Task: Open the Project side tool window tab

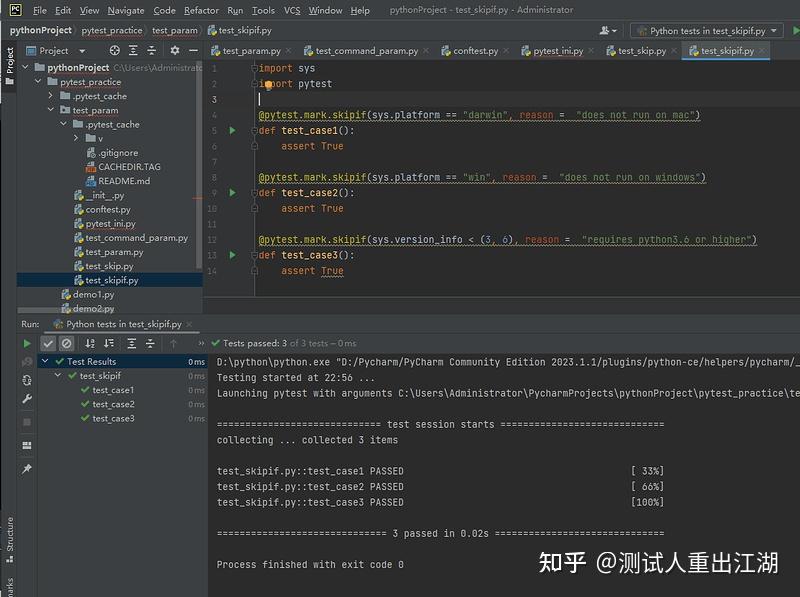Action: [x=9, y=66]
